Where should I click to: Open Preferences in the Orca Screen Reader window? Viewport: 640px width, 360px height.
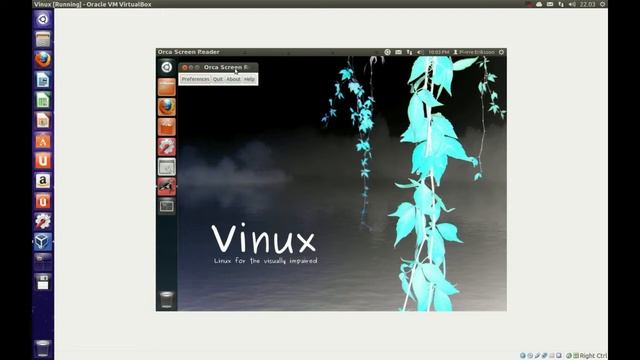[x=195, y=79]
